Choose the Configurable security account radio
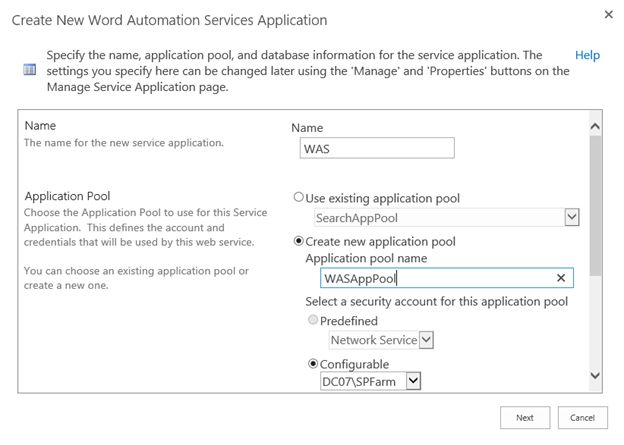The height and width of the screenshot is (445, 624). 314,363
